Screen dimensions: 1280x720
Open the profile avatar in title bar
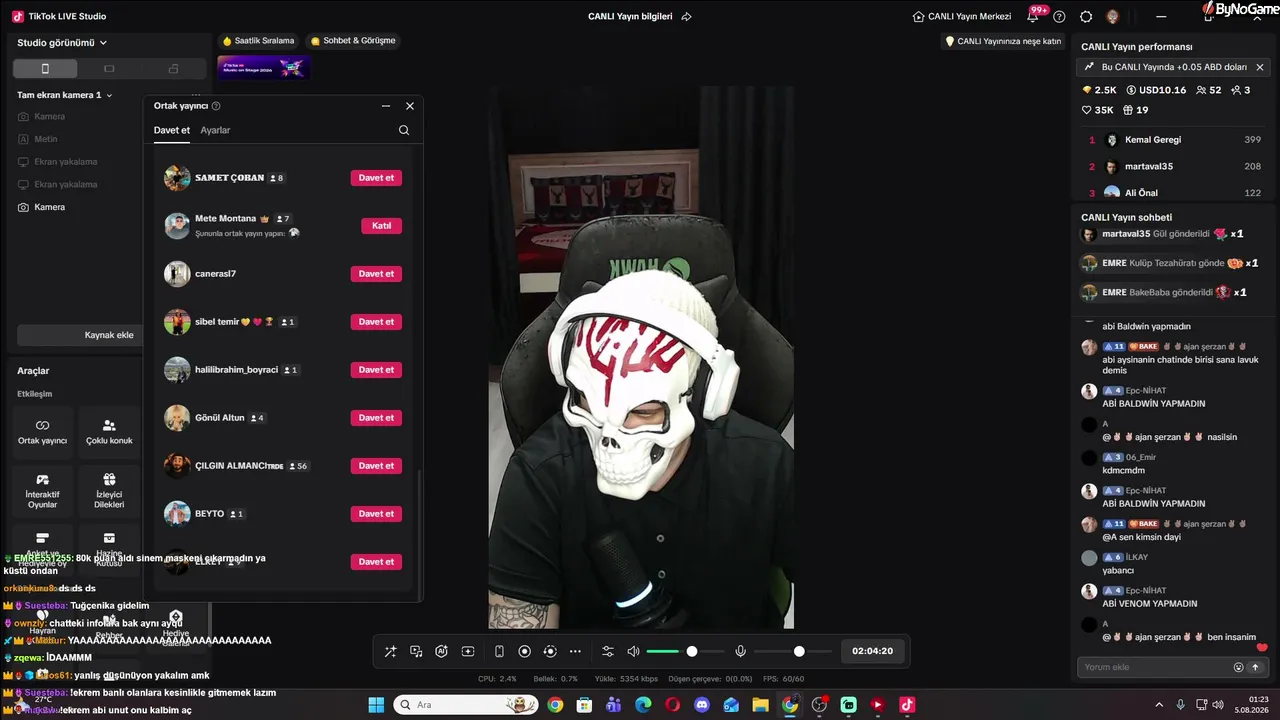click(x=1113, y=16)
